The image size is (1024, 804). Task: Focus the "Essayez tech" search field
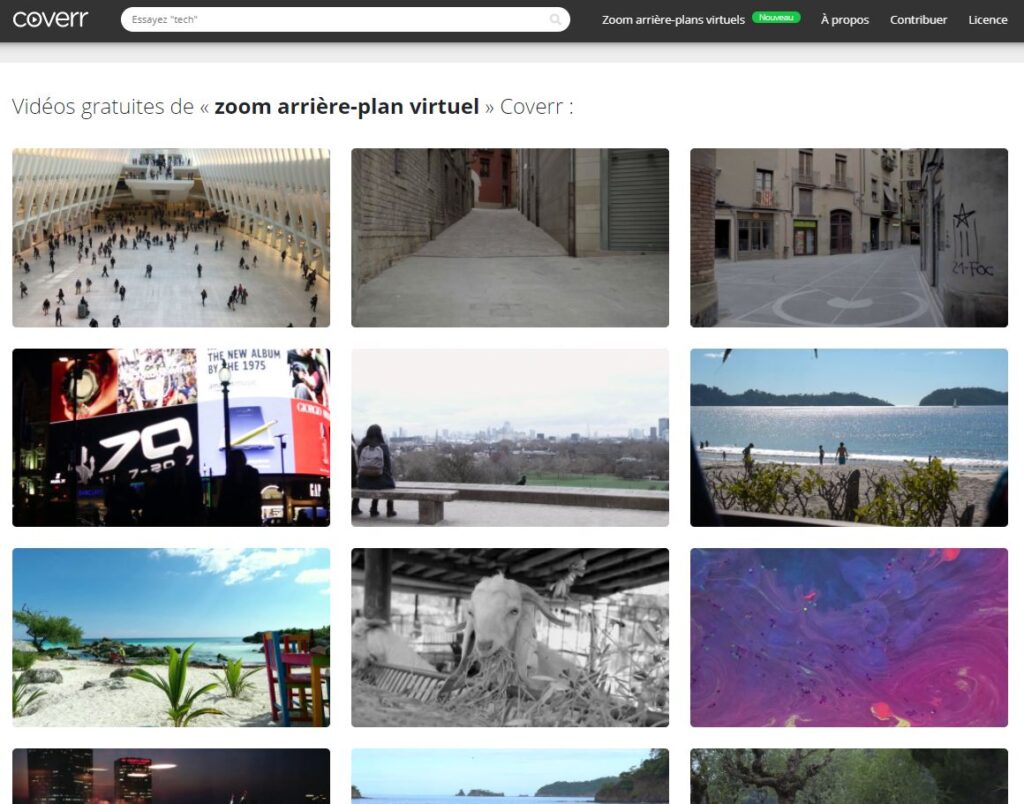(345, 20)
